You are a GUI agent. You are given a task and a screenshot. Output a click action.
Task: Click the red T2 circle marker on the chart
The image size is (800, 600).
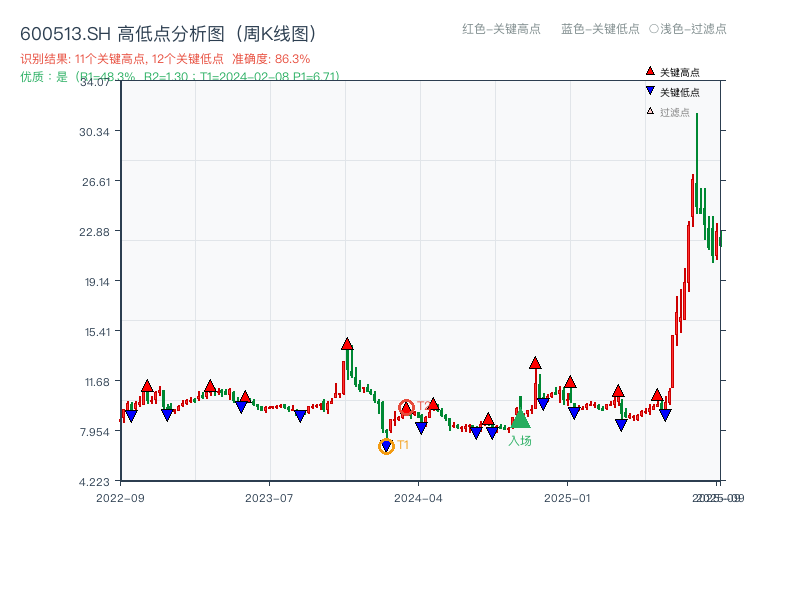tap(405, 406)
